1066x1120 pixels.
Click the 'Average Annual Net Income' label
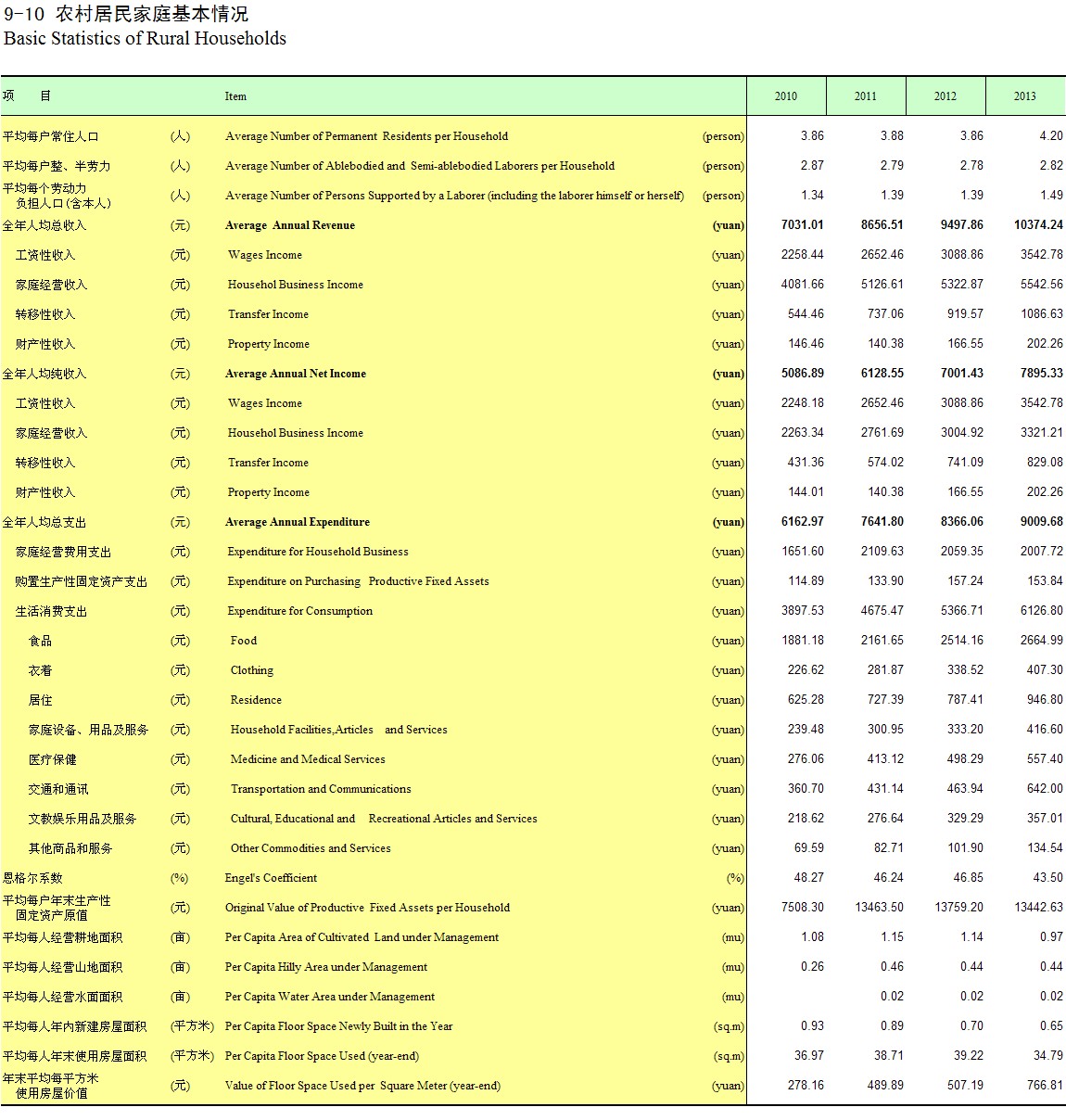click(296, 374)
